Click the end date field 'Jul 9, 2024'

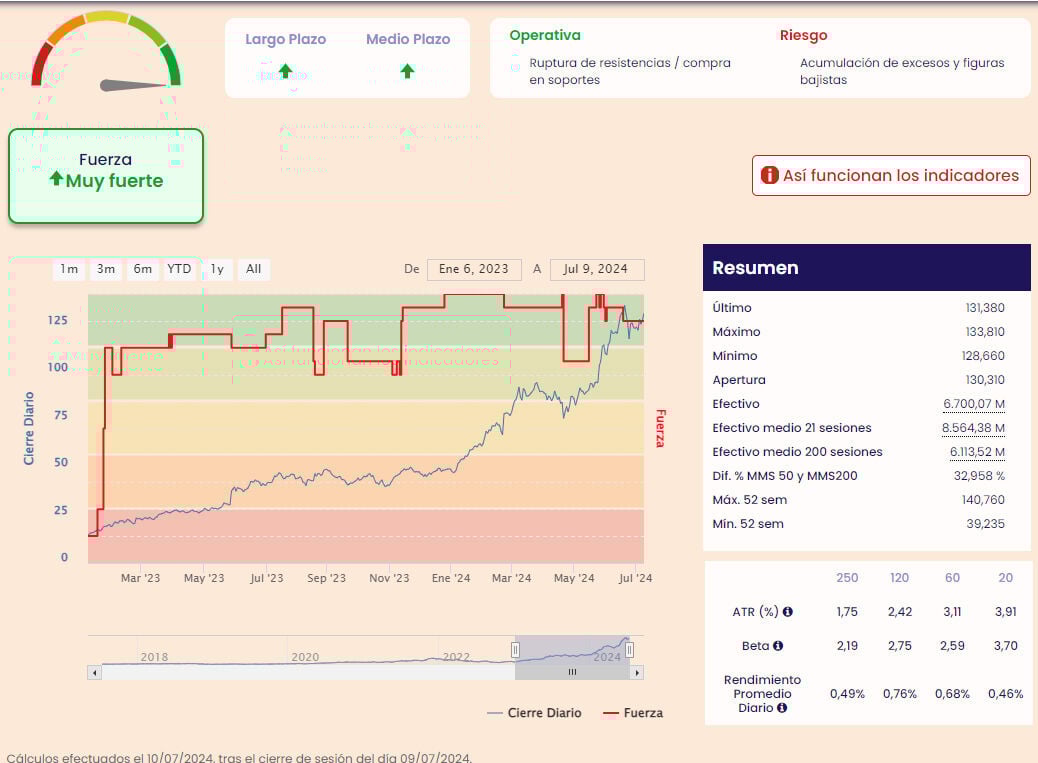[x=597, y=269]
